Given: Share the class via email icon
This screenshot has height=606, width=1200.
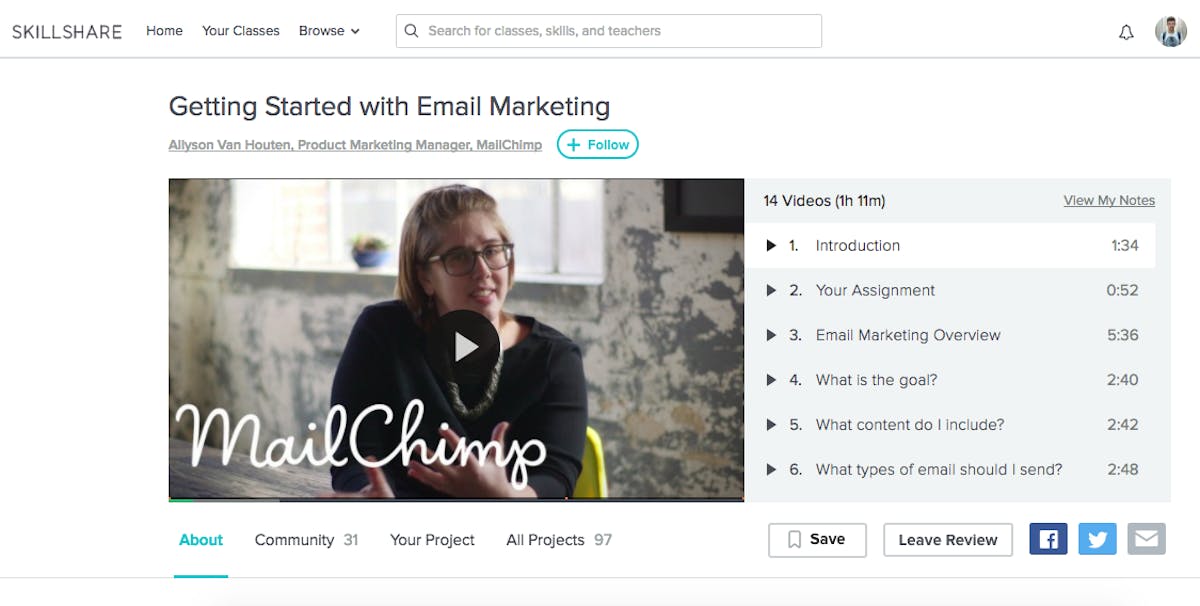Looking at the screenshot, I should pos(1146,539).
